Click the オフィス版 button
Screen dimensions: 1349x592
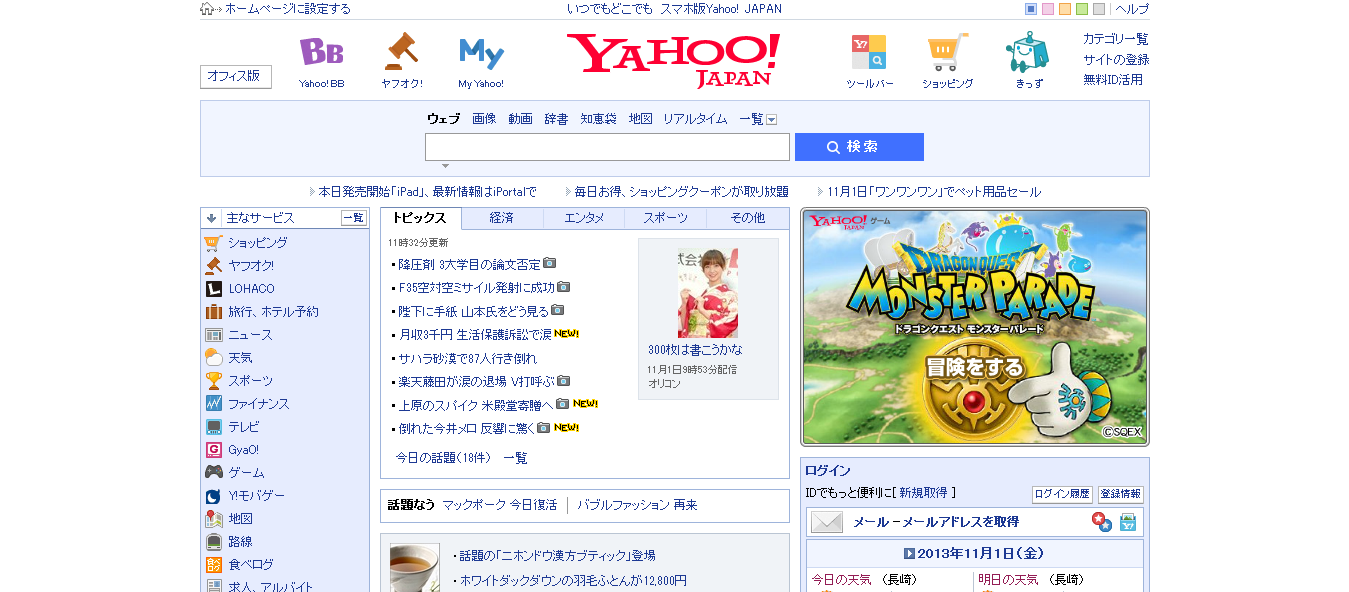click(x=235, y=76)
